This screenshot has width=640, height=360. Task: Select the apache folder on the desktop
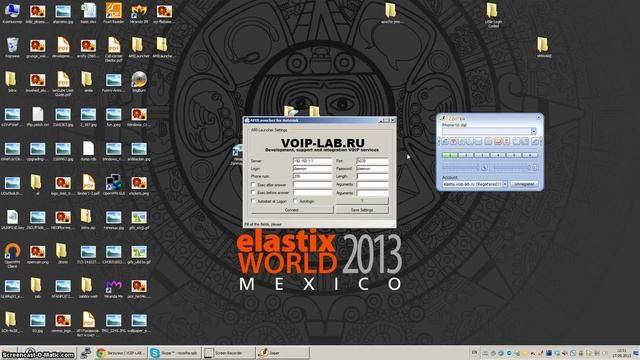pos(391,13)
